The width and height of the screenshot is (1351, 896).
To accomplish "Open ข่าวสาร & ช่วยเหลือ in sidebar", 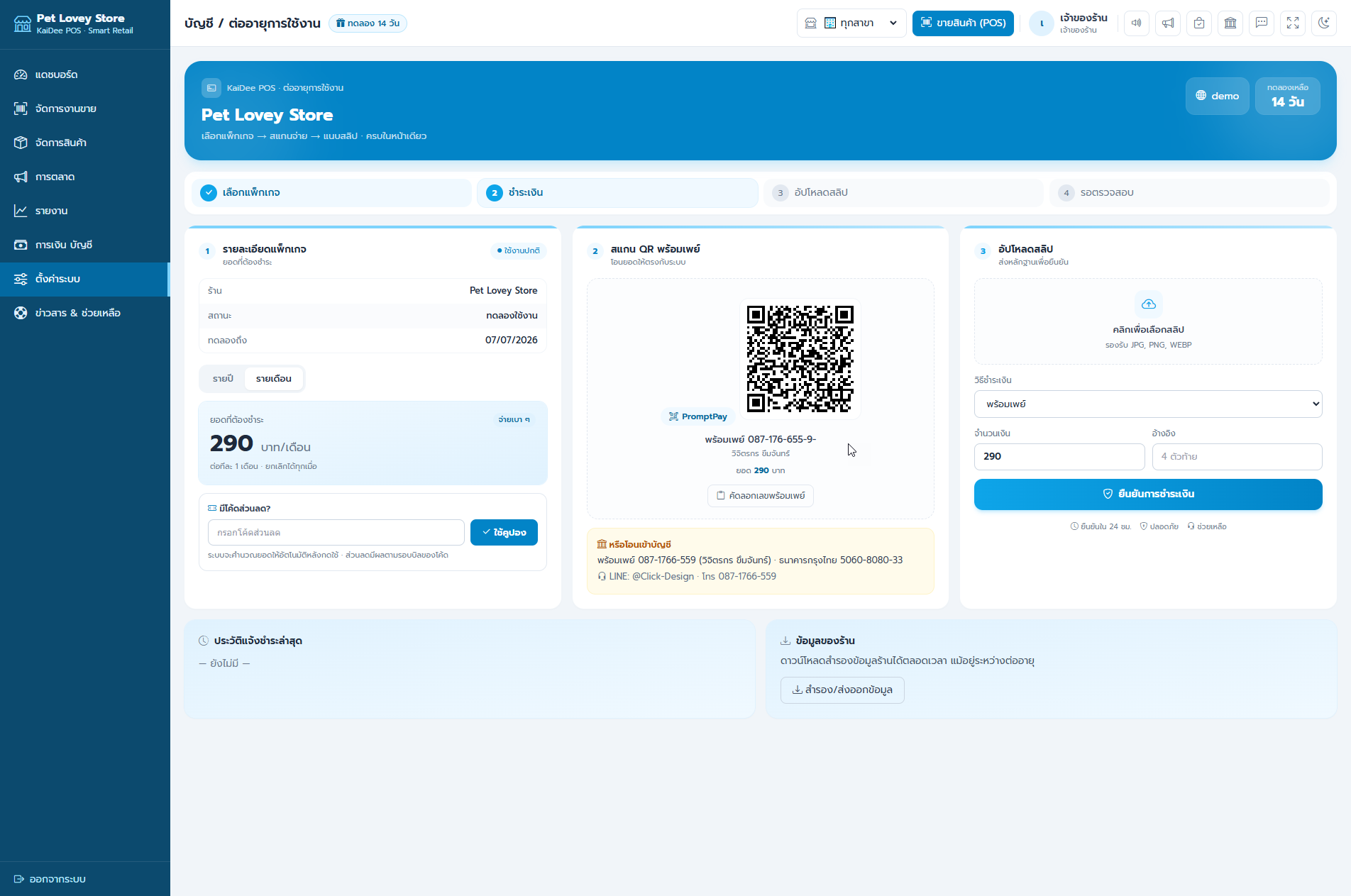I will point(84,313).
